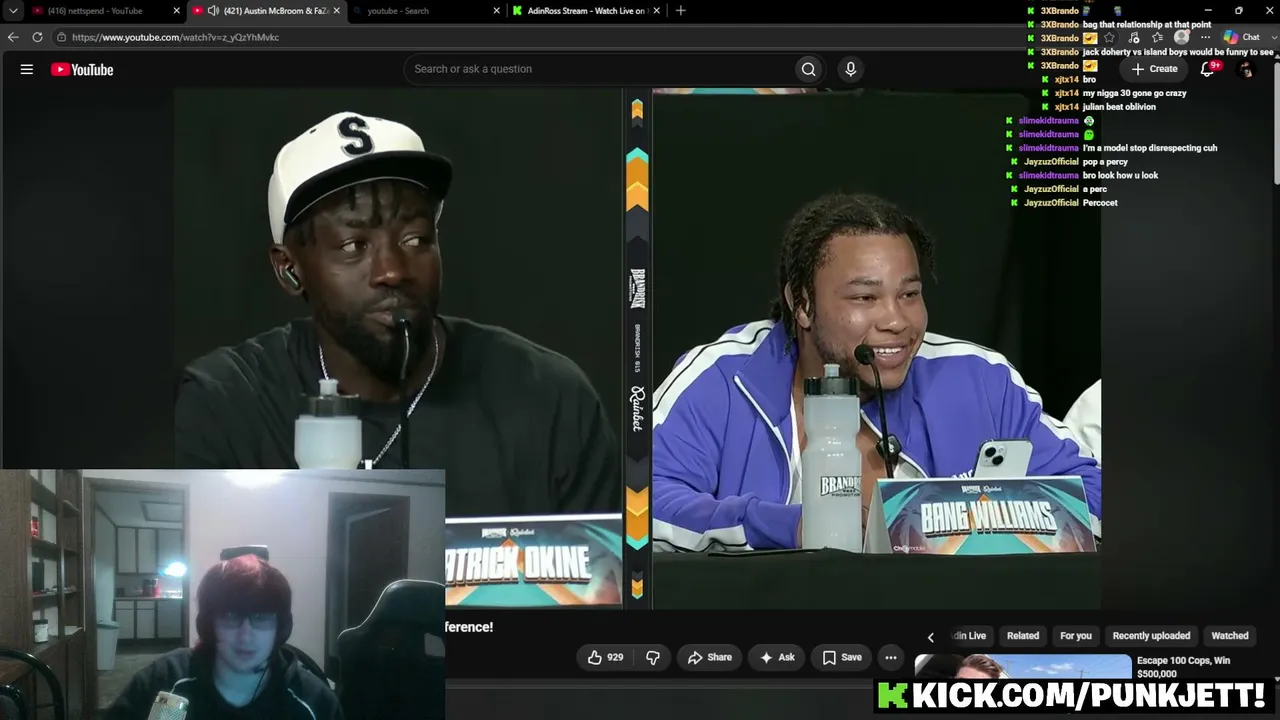Select the Watched filter chip
1280x720 pixels.
pos(1230,636)
